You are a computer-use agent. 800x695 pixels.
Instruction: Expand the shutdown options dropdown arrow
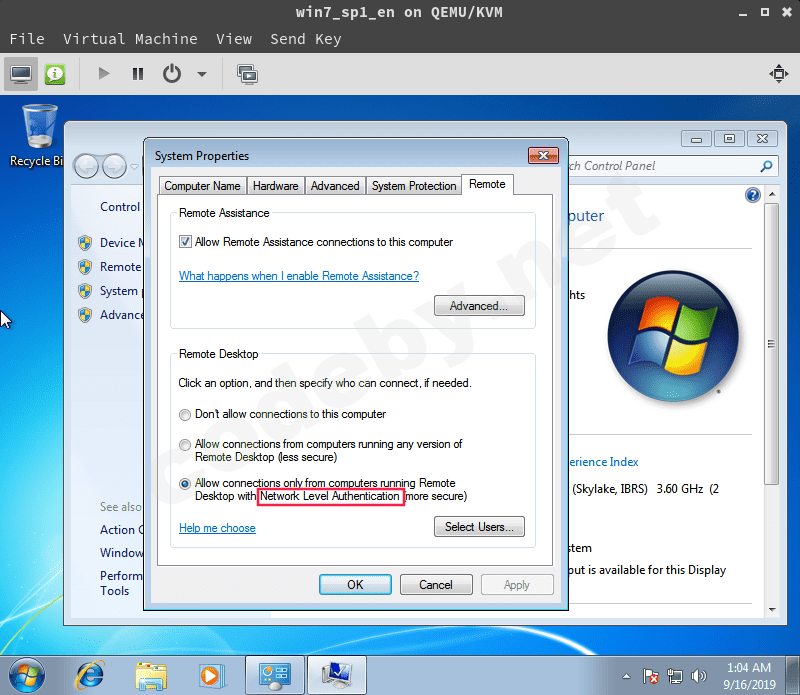[202, 75]
